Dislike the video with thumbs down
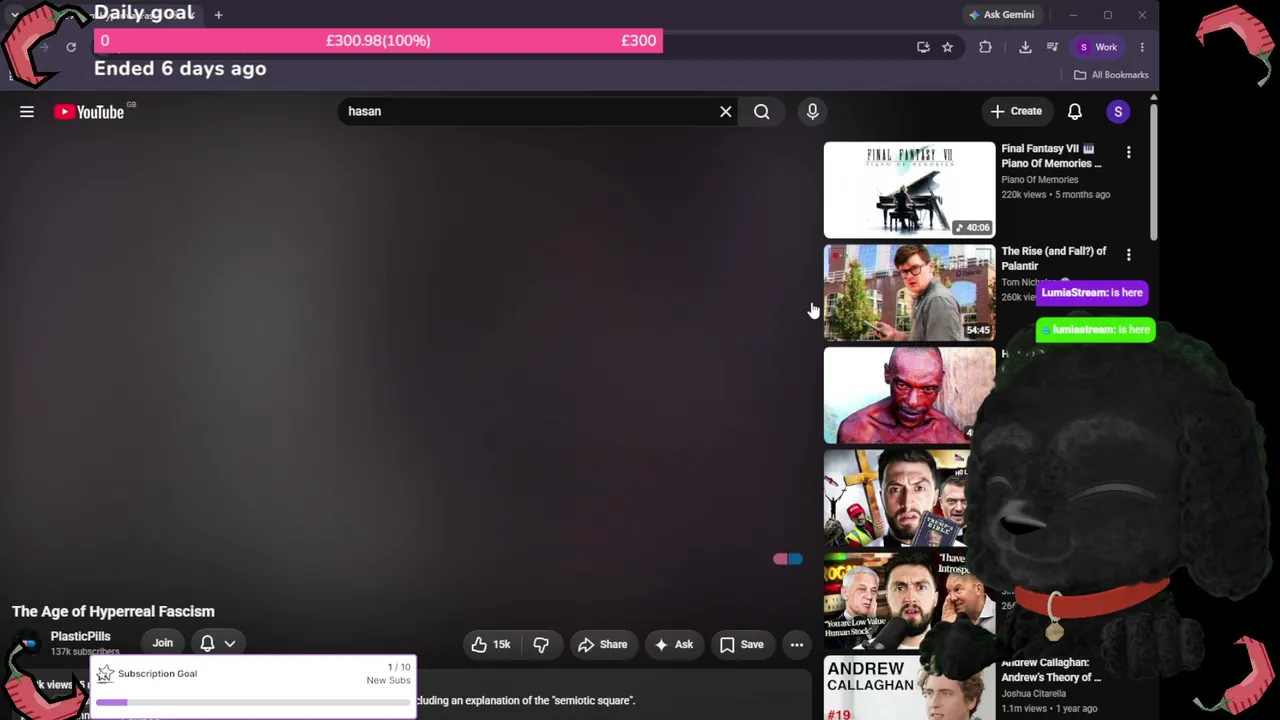 click(x=541, y=644)
